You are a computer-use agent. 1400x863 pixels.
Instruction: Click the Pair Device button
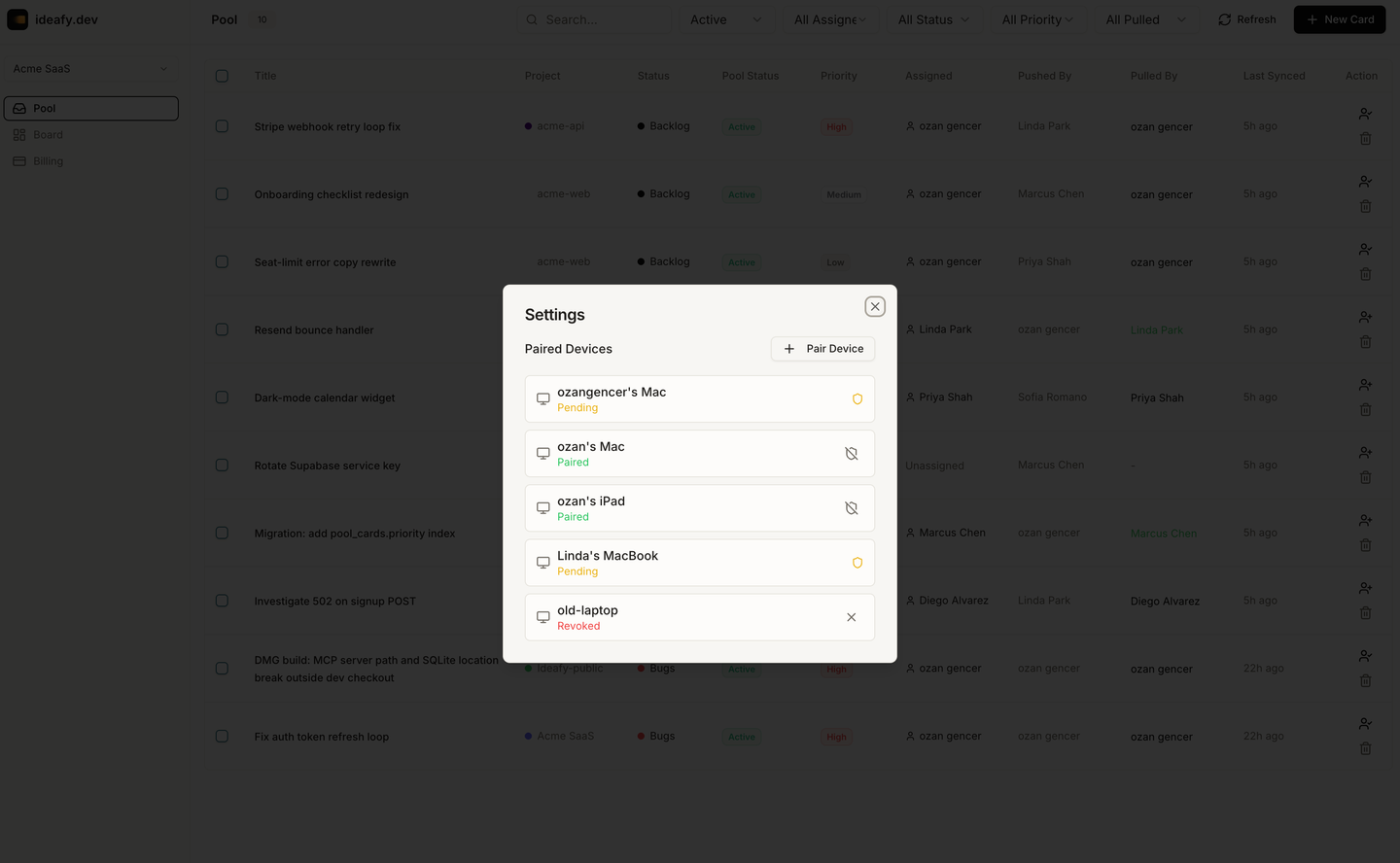click(x=822, y=349)
